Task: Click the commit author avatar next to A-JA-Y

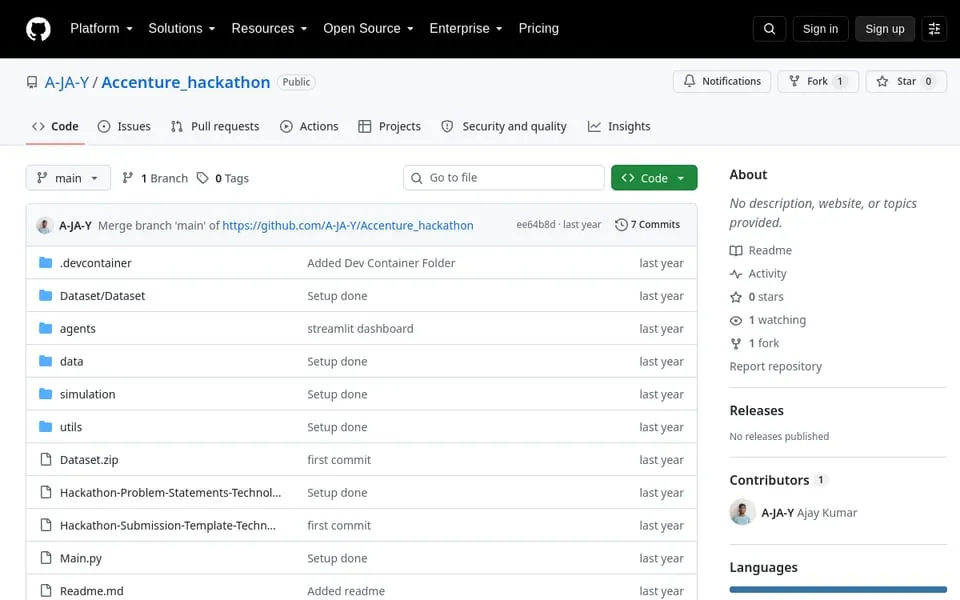Action: 44,225
